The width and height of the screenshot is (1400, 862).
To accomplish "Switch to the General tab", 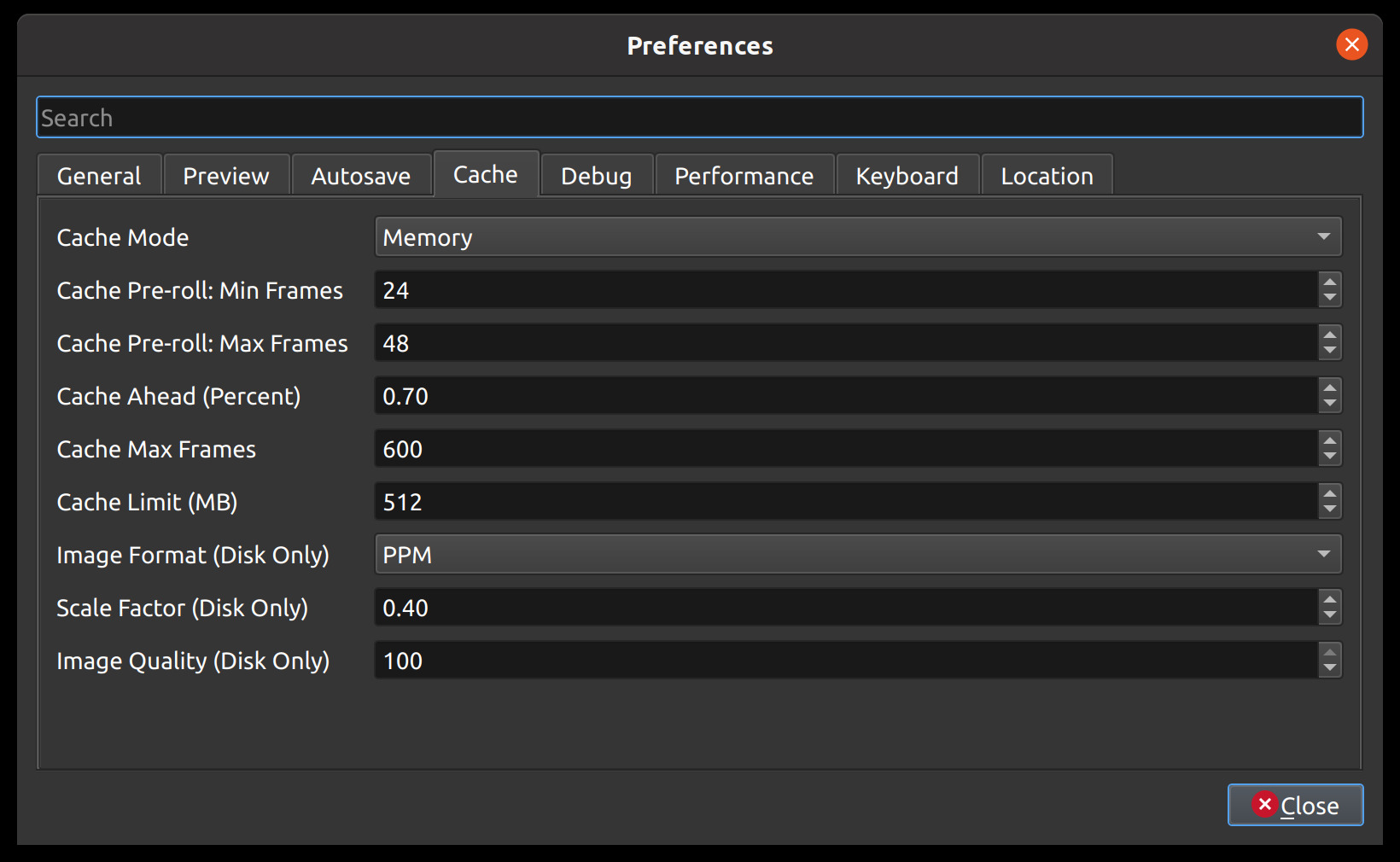I will [x=98, y=175].
